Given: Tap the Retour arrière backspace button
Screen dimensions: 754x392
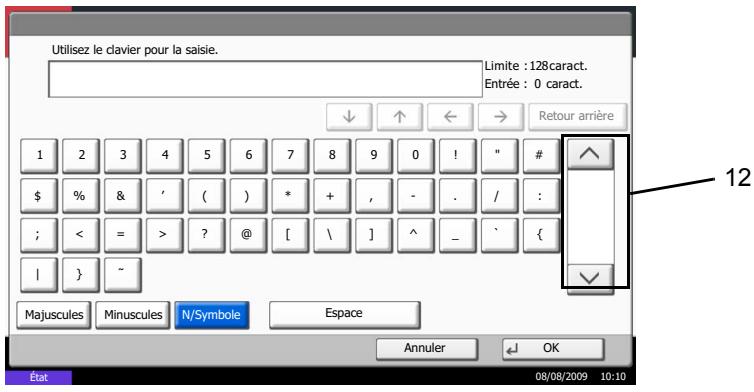Looking at the screenshot, I should (578, 116).
